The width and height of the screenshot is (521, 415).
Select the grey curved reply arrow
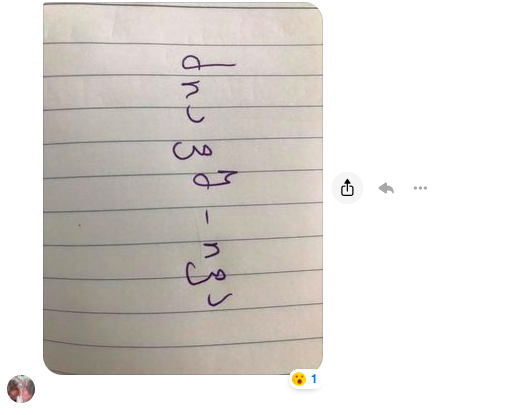point(386,188)
